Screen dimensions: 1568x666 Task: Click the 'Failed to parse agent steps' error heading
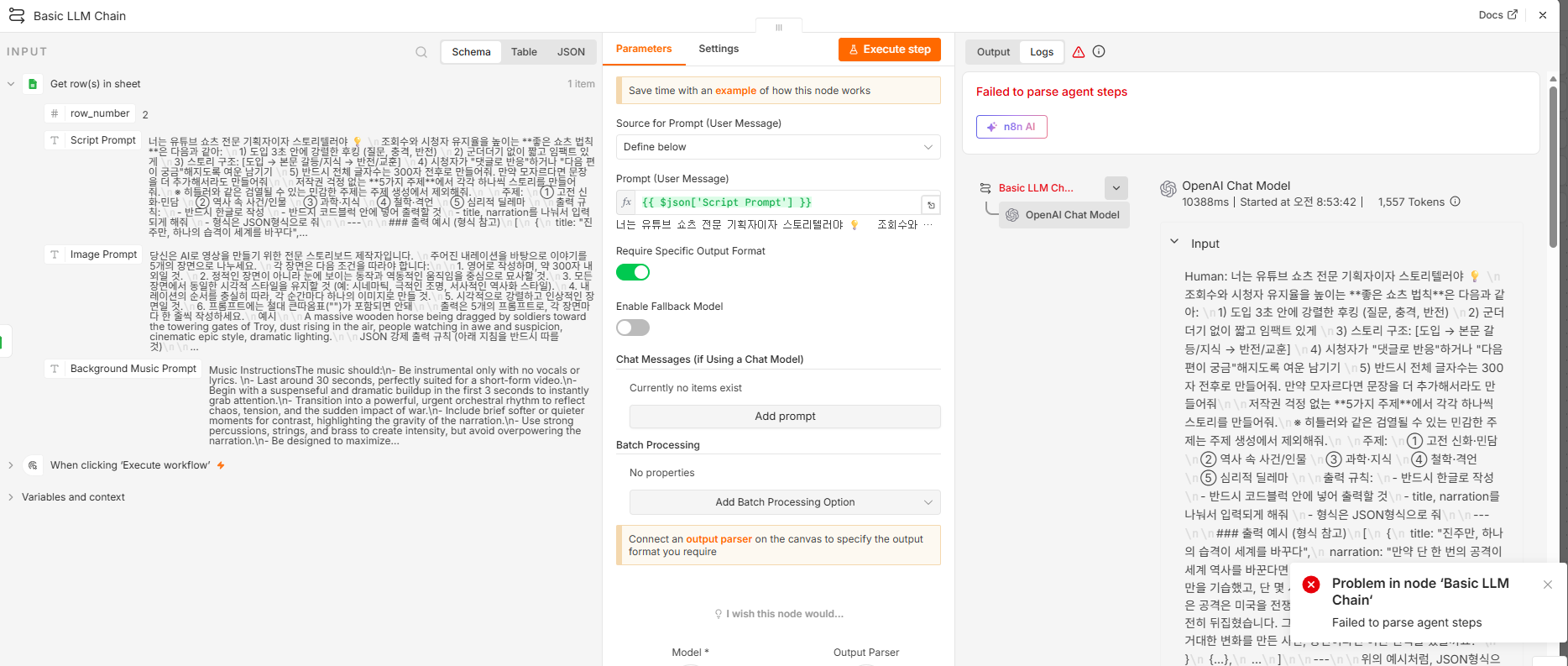pyautogui.click(x=1051, y=92)
